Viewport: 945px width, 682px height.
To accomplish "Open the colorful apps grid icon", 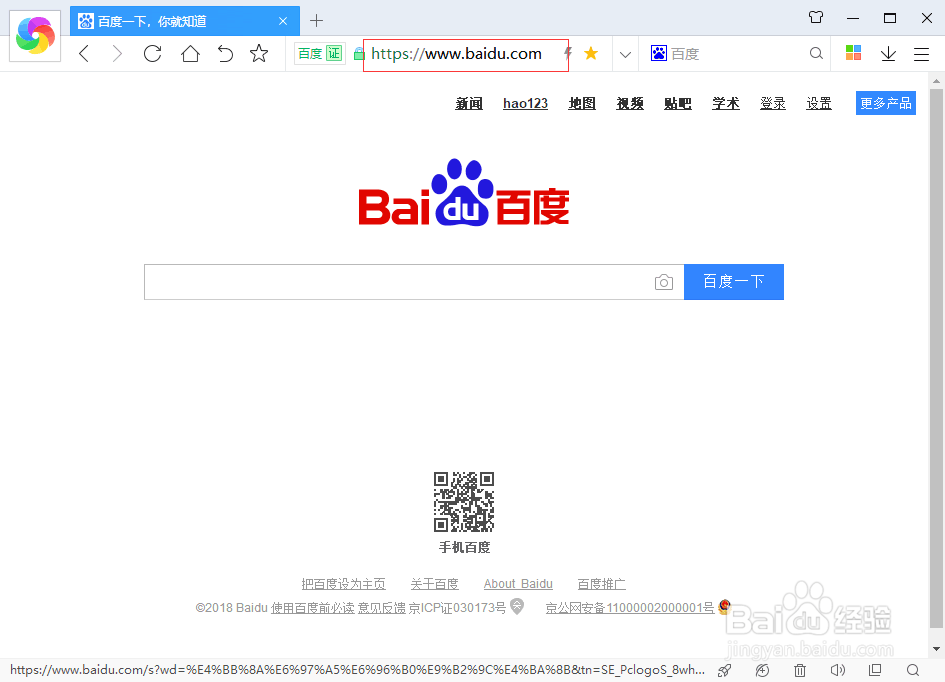I will [853, 53].
